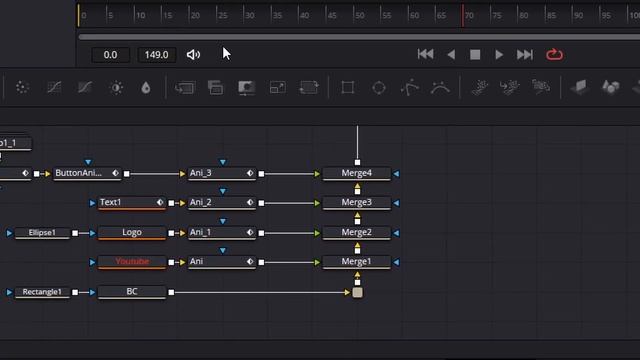Add an Ellipse mask from toolbar

(379, 87)
